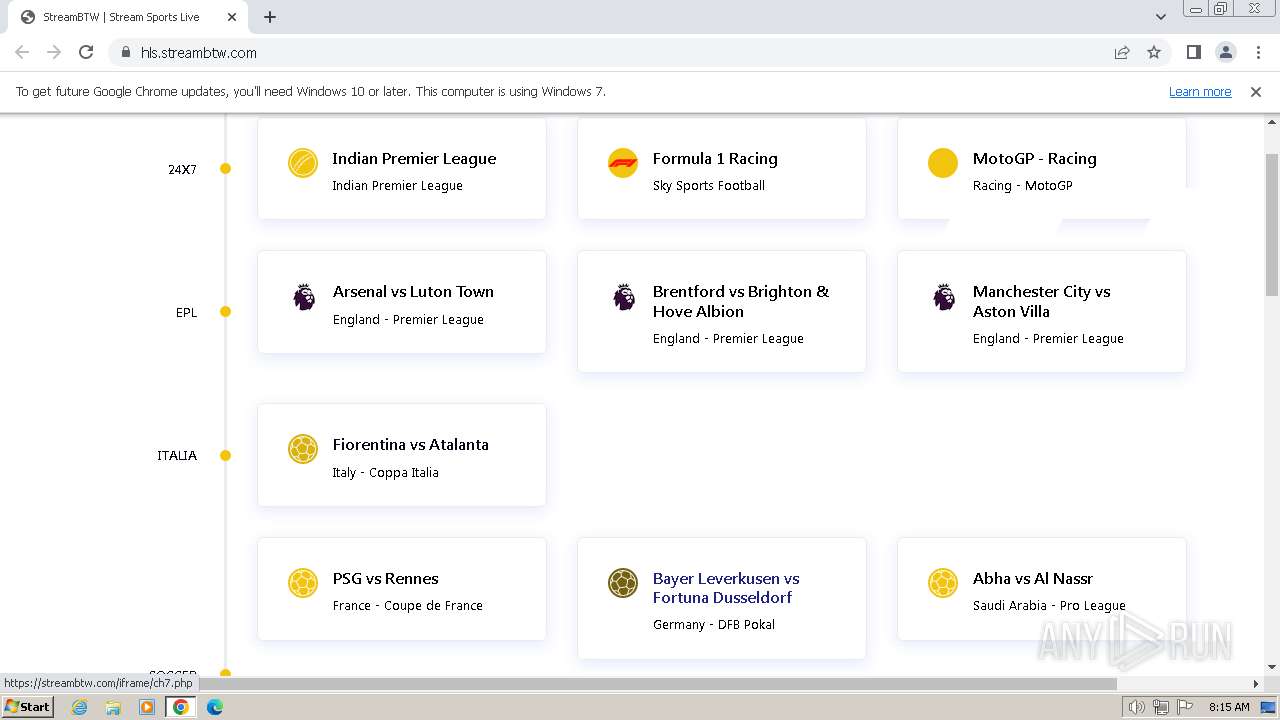
Task: Click the Italy - Coppa Italia subtitle
Action: (386, 472)
